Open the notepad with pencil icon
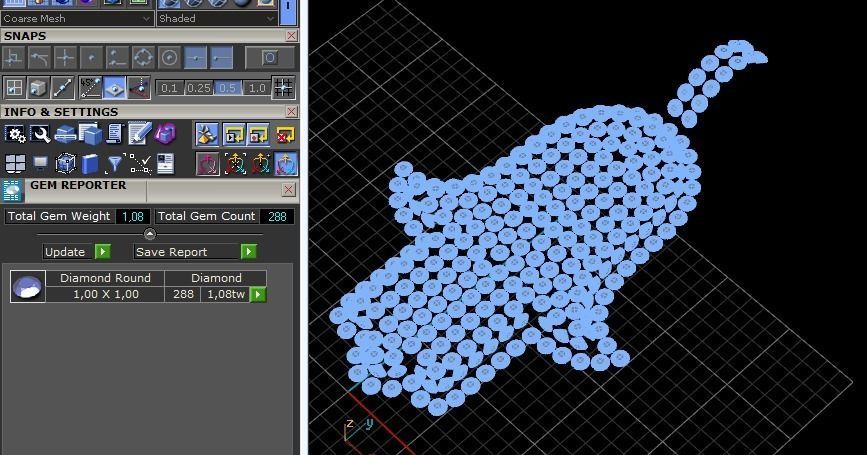 point(139,134)
